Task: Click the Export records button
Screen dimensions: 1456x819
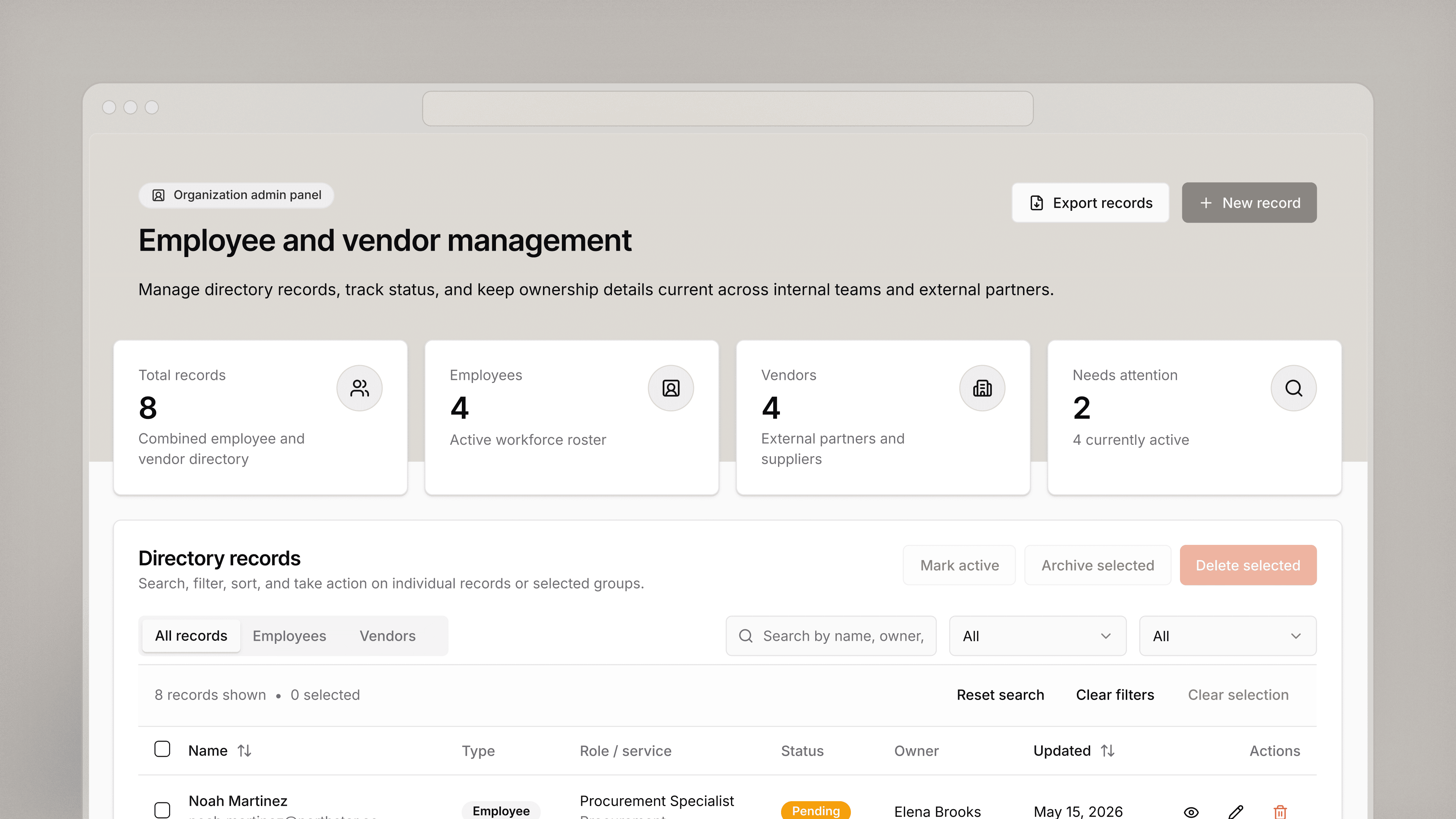Action: pyautogui.click(x=1090, y=203)
